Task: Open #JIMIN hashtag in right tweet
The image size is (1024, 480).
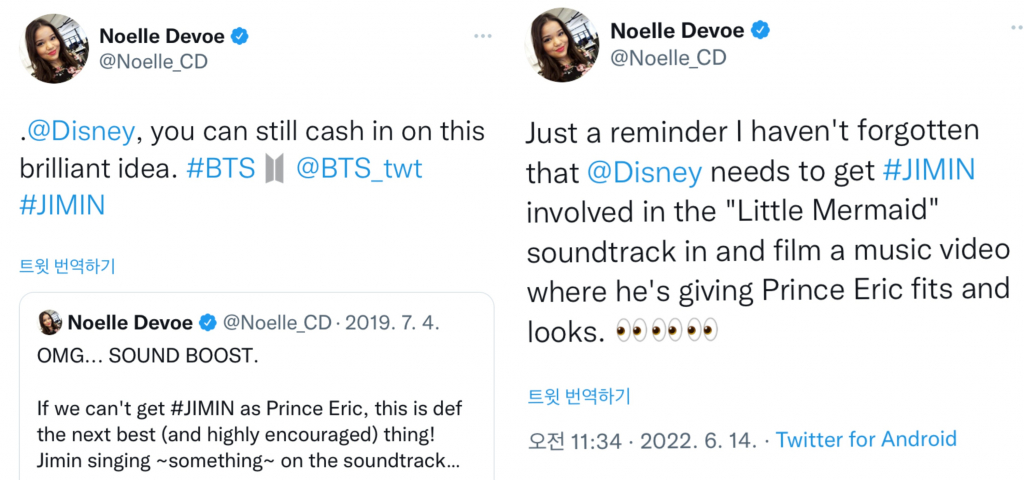Action: click(929, 172)
